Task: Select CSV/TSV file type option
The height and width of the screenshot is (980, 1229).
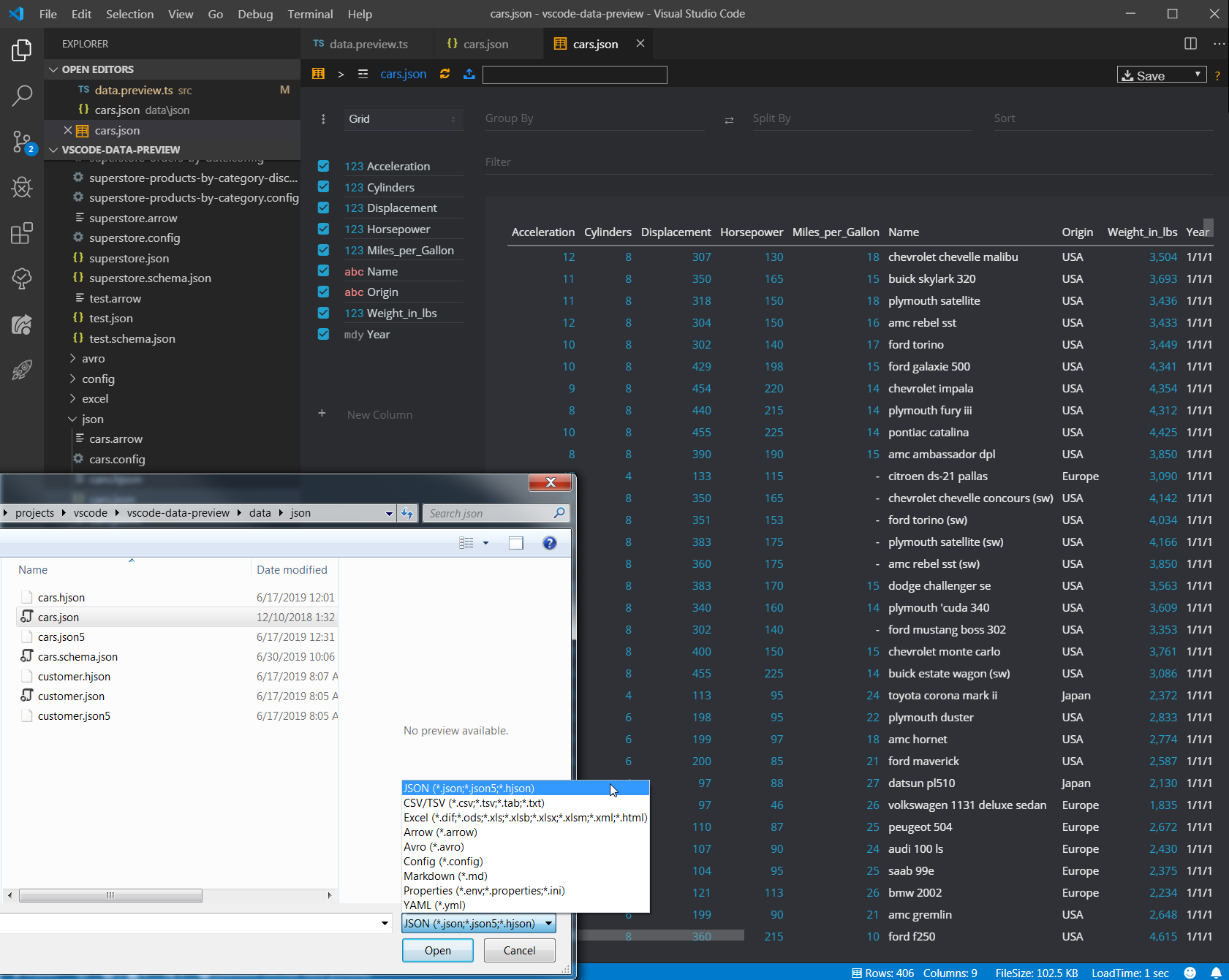Action: (525, 803)
